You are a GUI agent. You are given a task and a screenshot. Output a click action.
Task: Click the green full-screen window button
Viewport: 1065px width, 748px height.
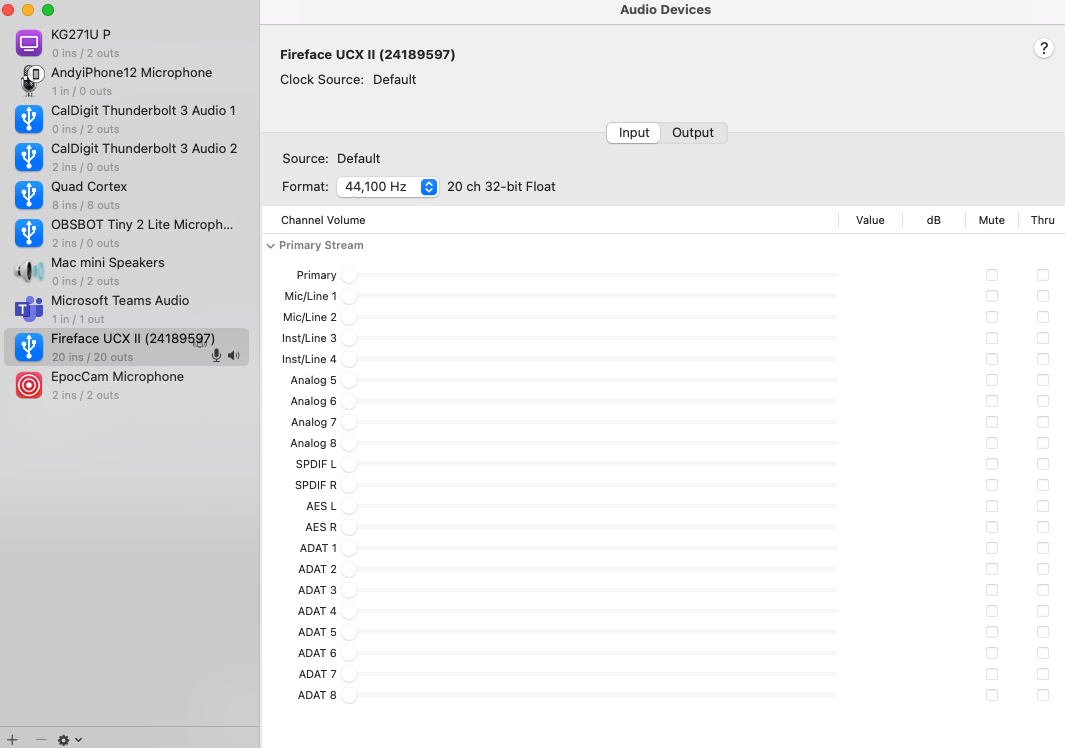pyautogui.click(x=48, y=10)
